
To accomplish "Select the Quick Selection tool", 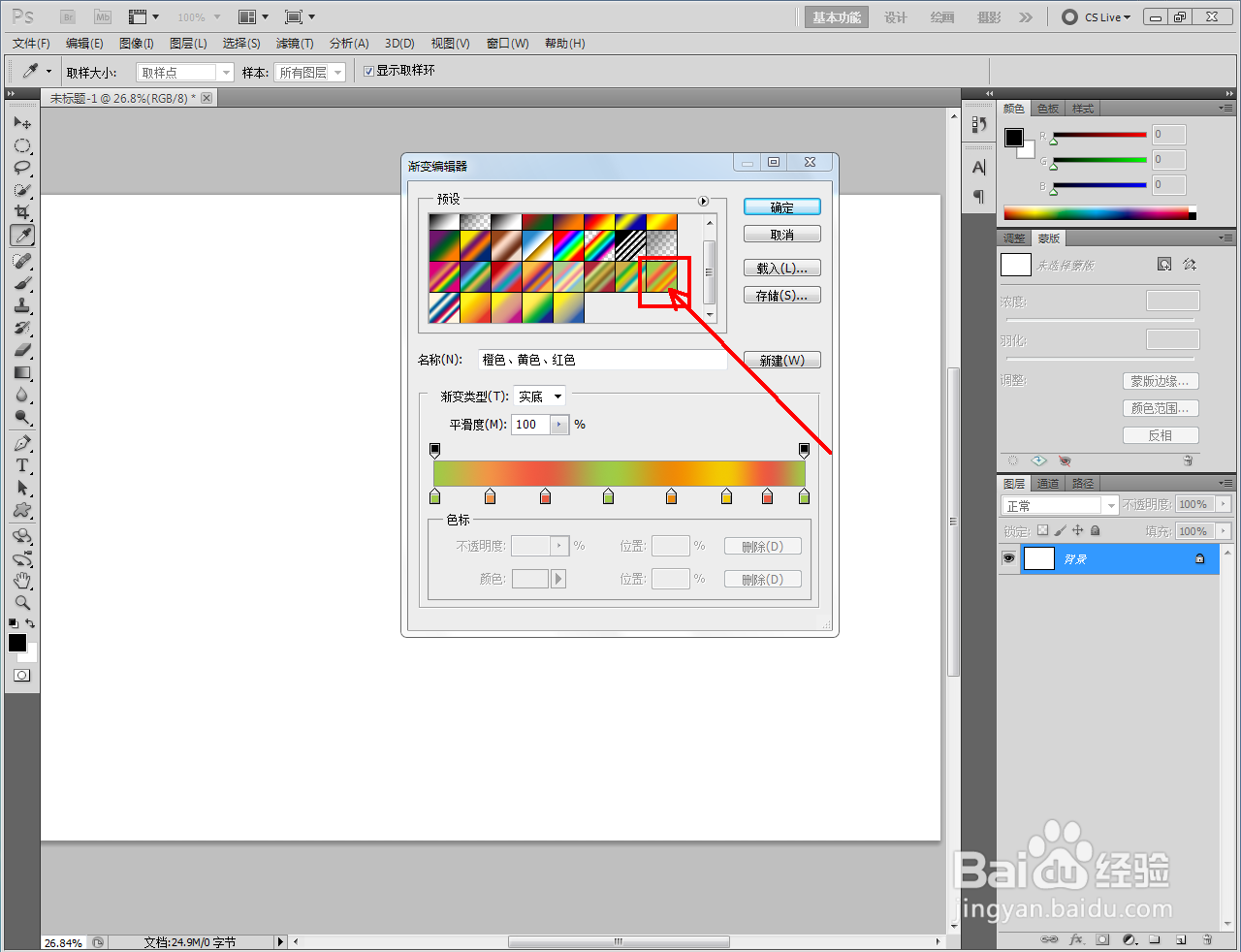I will pos(22,190).
